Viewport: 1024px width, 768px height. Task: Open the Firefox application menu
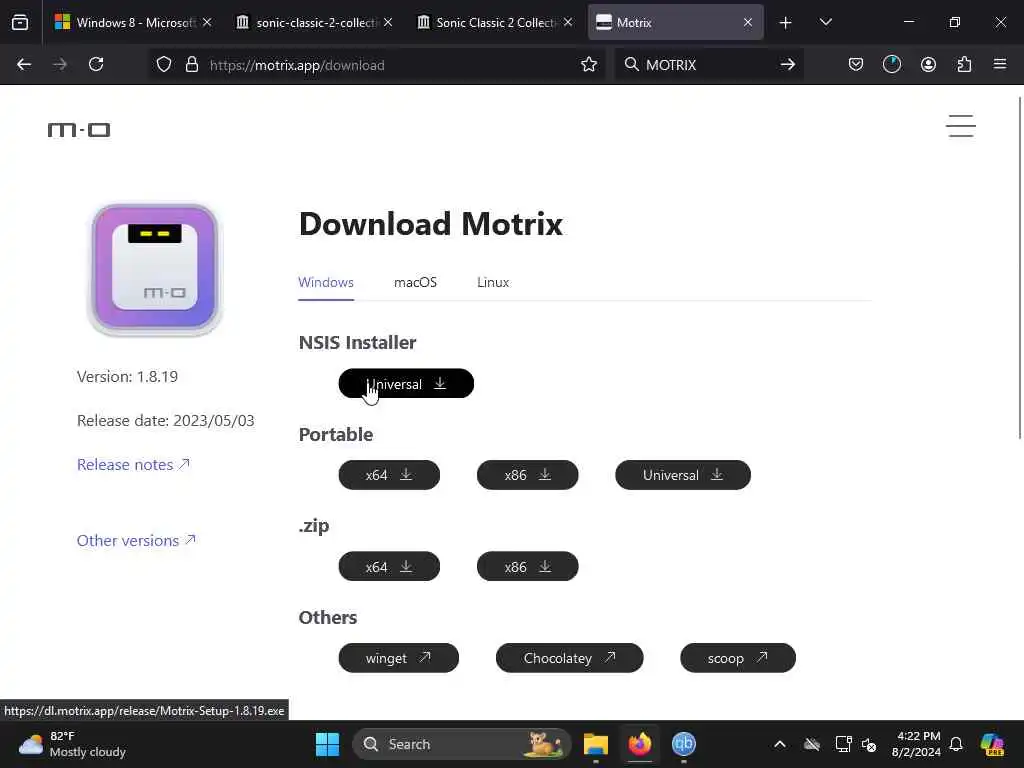[1000, 65]
